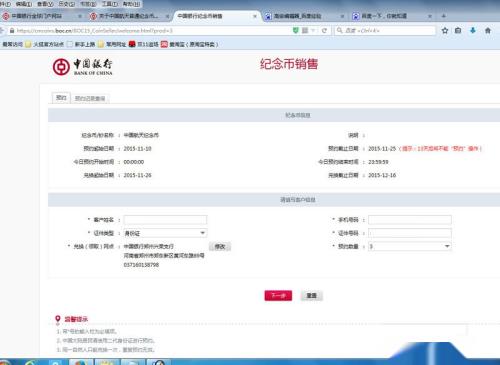Screen dimensions: 500x365
Task: Open the 预约数量 quantity dropdown
Action: (x=410, y=246)
